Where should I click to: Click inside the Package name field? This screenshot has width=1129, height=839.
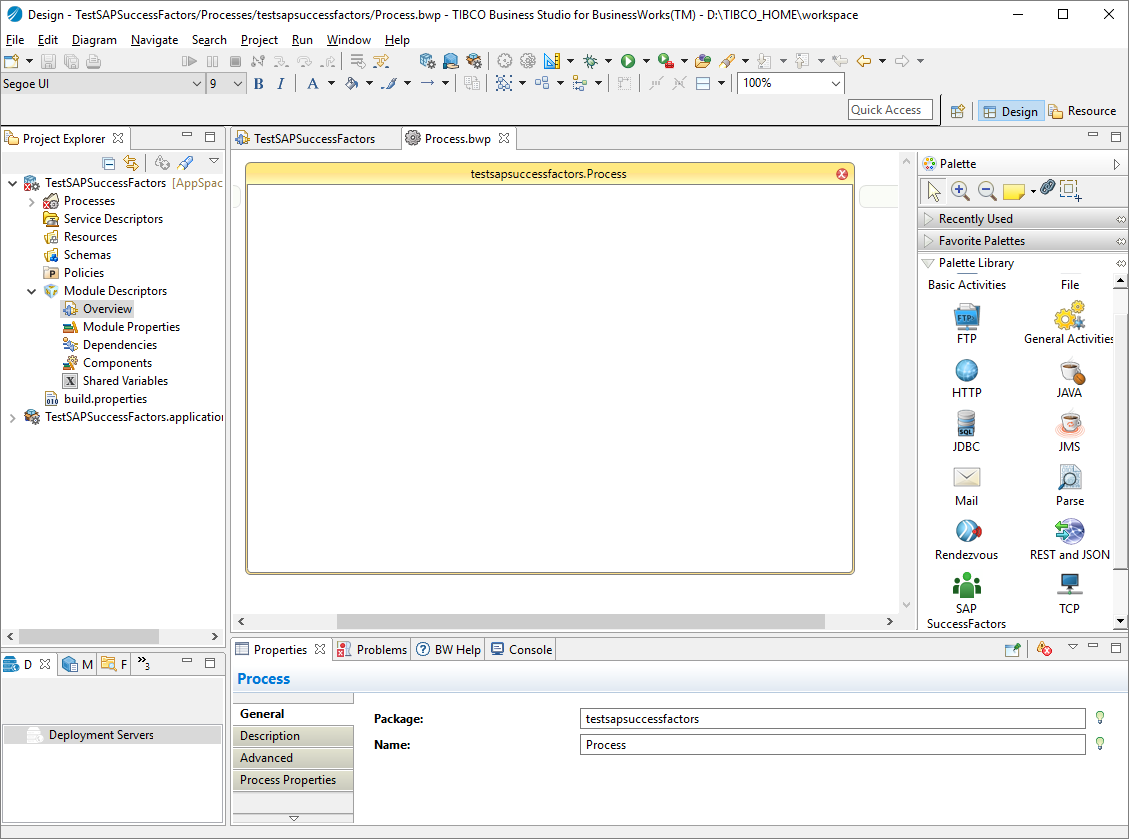coord(830,718)
